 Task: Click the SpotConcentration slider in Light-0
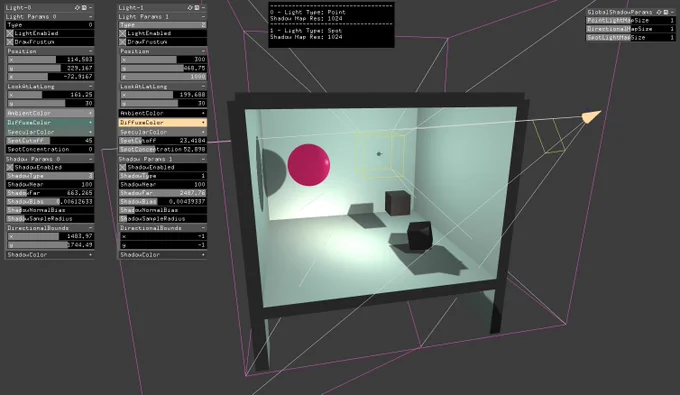click(x=50, y=150)
